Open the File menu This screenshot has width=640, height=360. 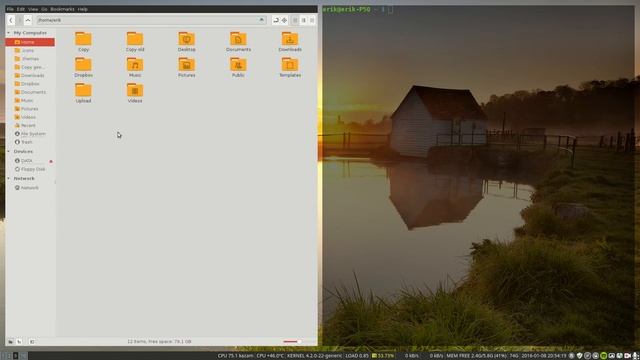[x=10, y=9]
